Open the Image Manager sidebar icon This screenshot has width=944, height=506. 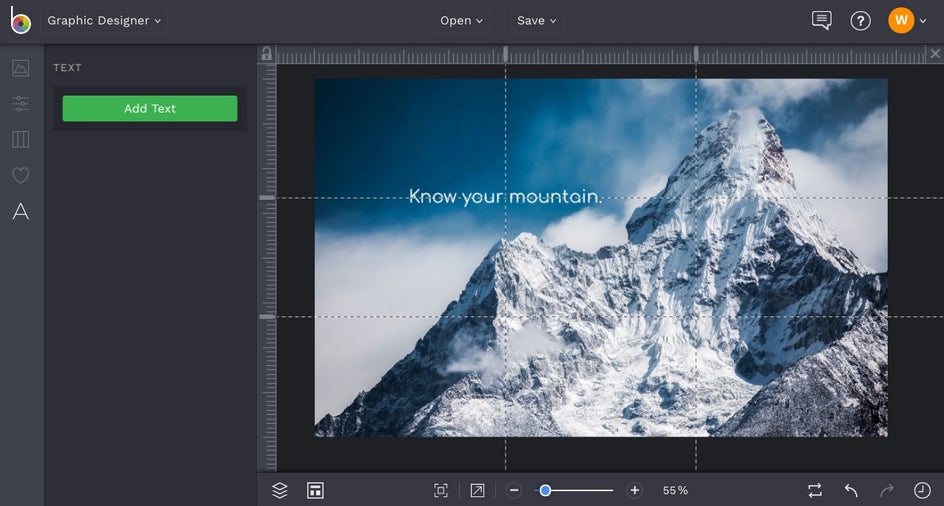coord(20,68)
